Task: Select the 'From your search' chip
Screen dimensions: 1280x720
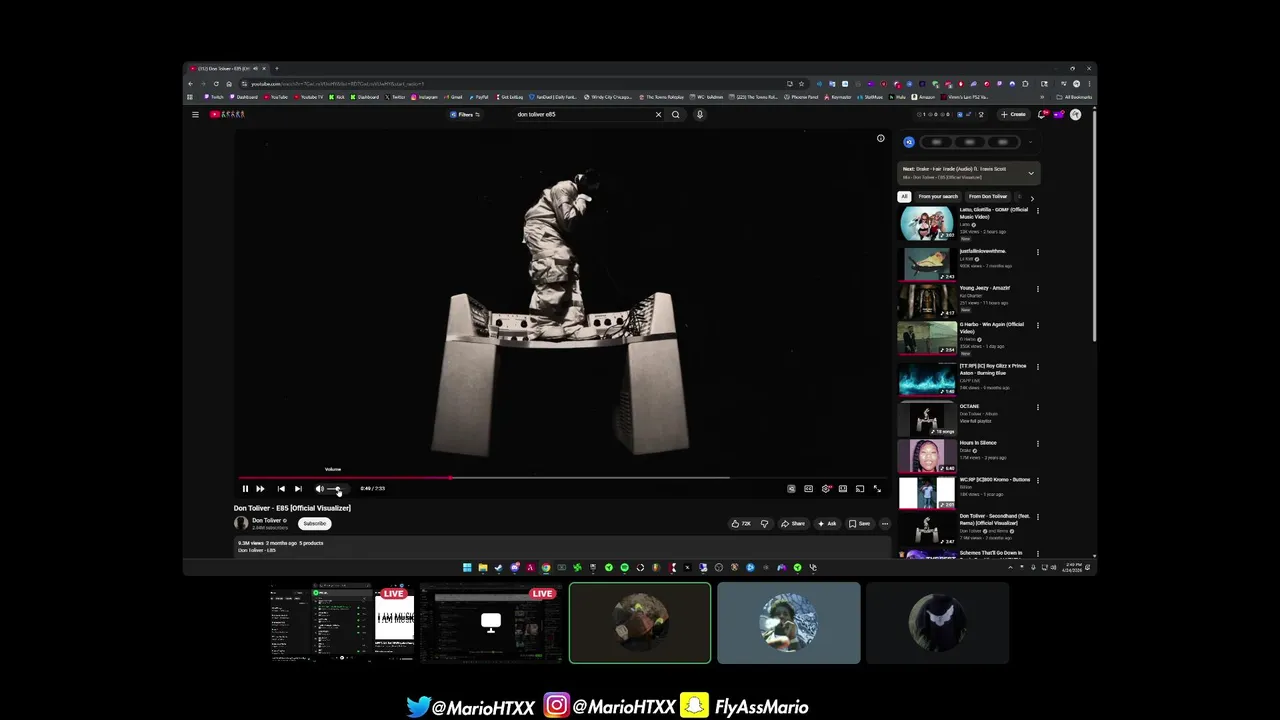Action: [x=938, y=197]
